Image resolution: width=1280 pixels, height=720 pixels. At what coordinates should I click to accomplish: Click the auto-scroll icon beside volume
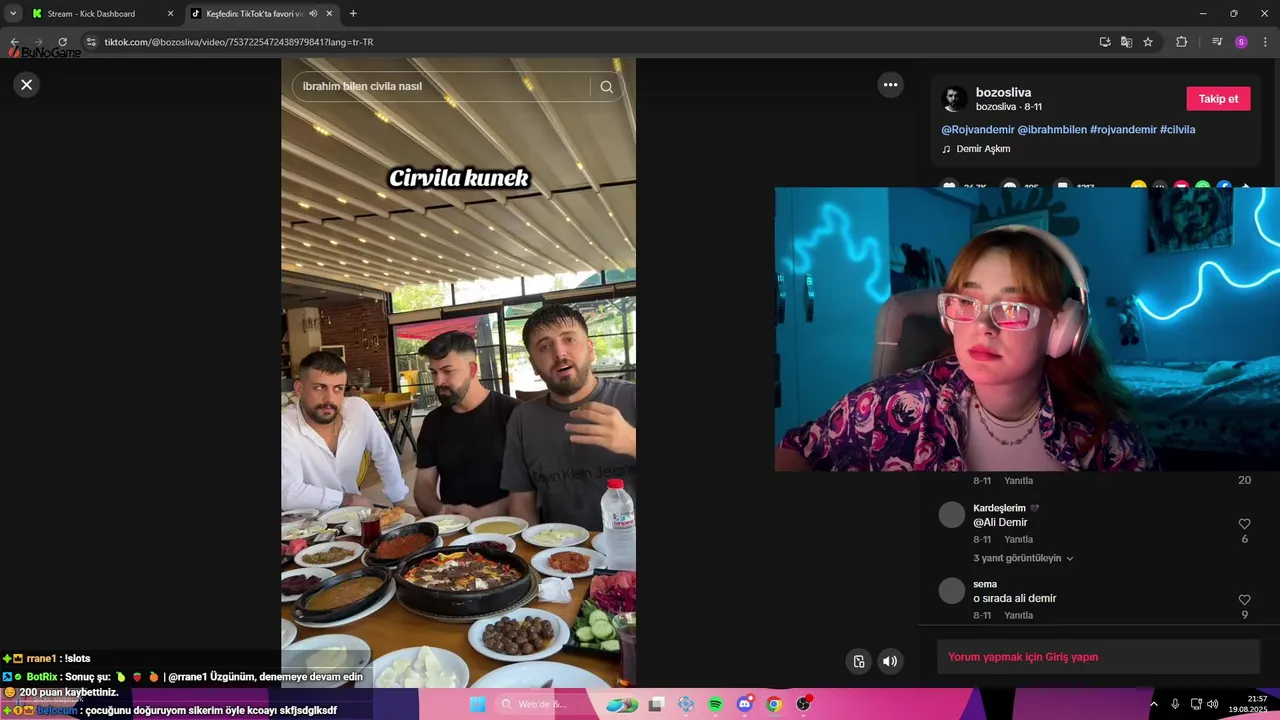click(859, 661)
